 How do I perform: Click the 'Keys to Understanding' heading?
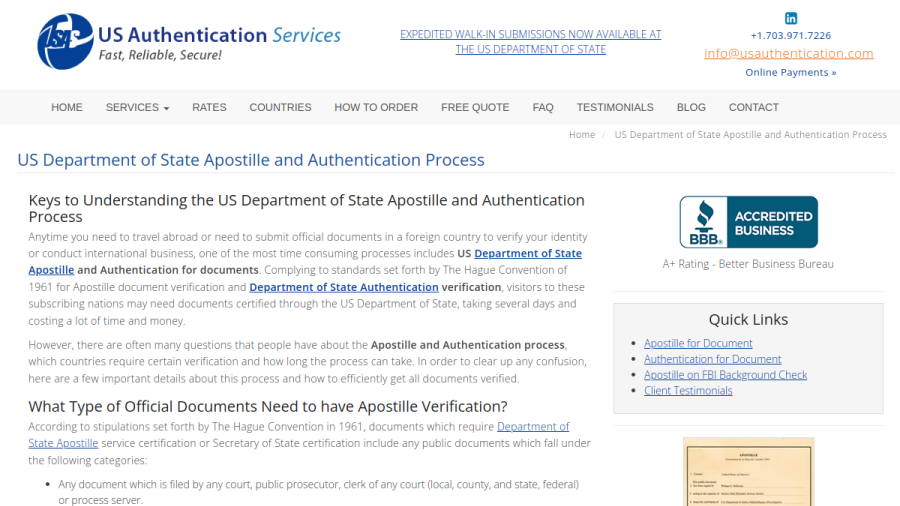(x=307, y=208)
